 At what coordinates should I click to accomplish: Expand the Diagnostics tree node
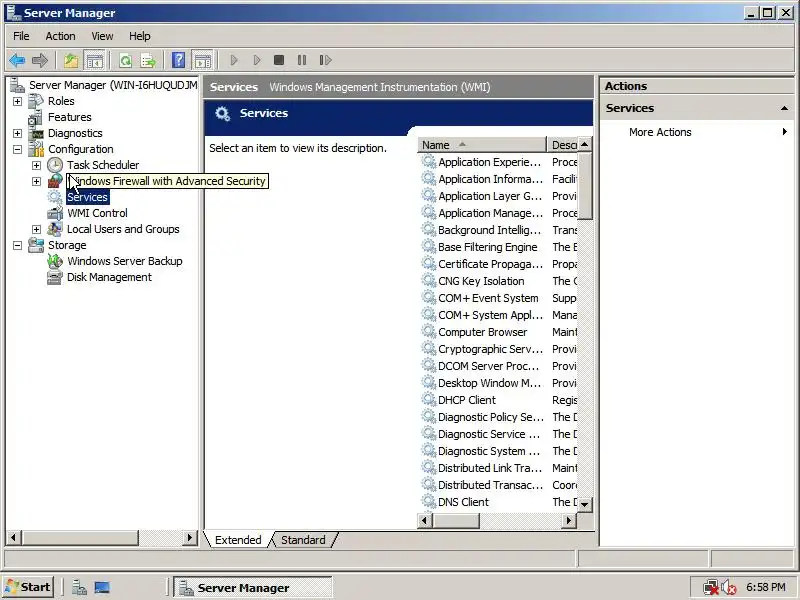coord(17,134)
